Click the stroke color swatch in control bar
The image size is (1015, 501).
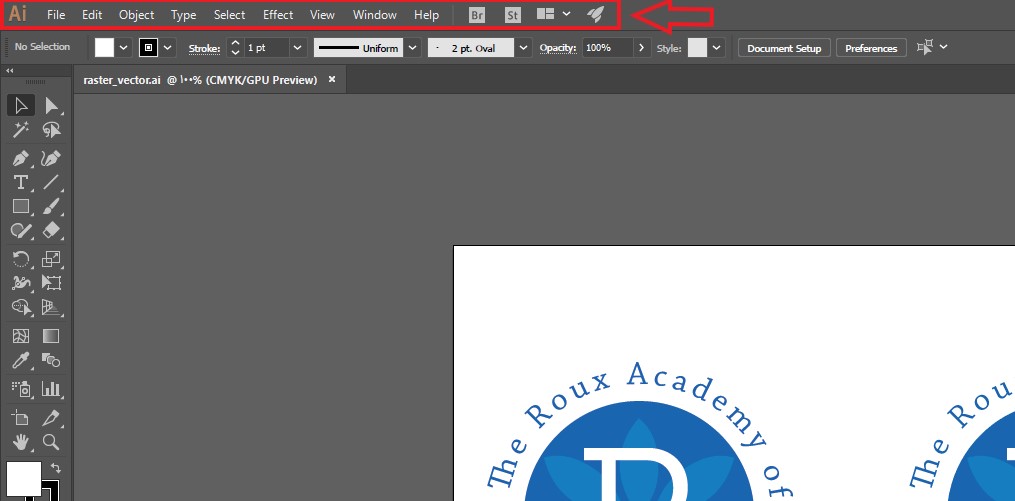point(148,47)
